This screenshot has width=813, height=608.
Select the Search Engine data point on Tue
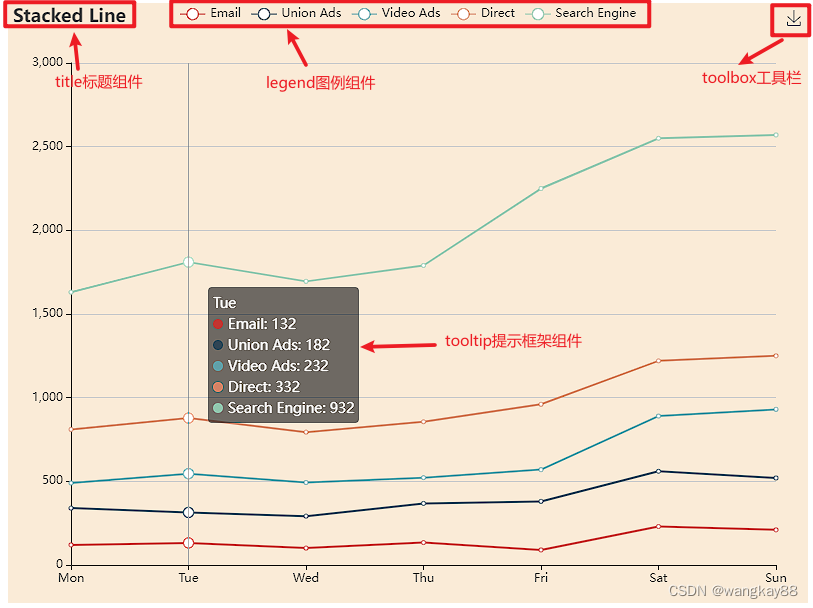[189, 263]
